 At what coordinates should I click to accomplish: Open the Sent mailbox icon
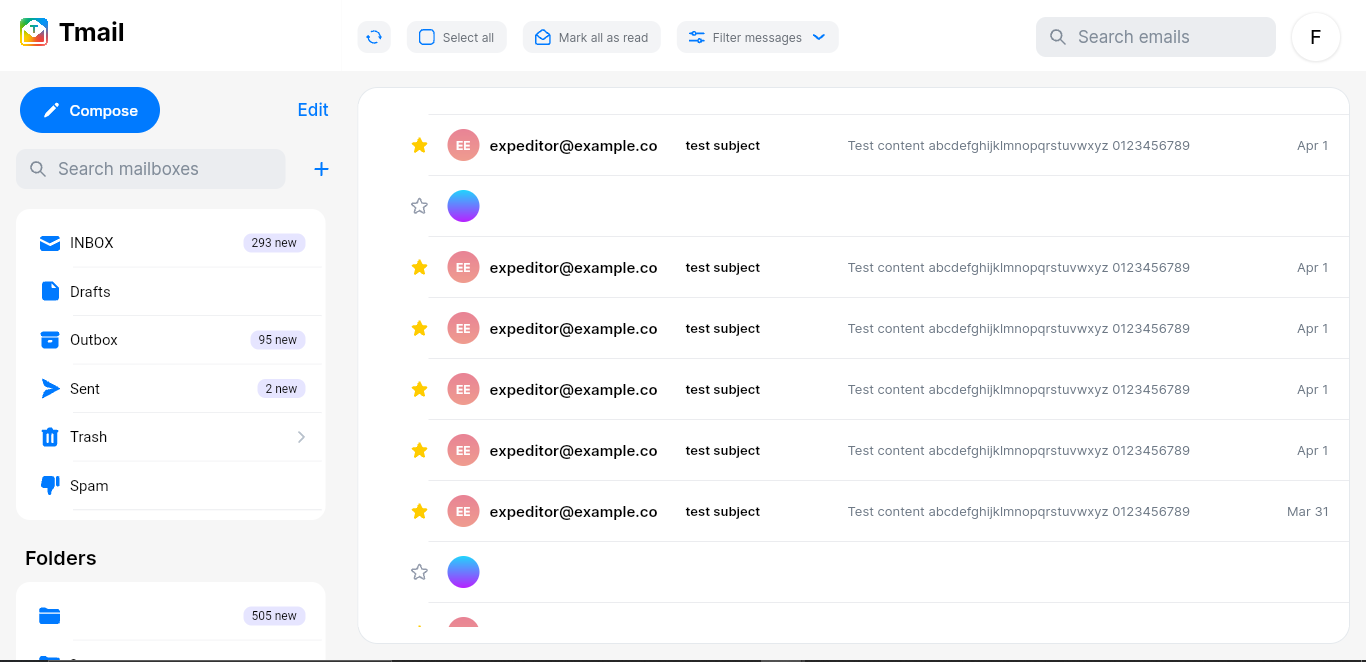(50, 388)
